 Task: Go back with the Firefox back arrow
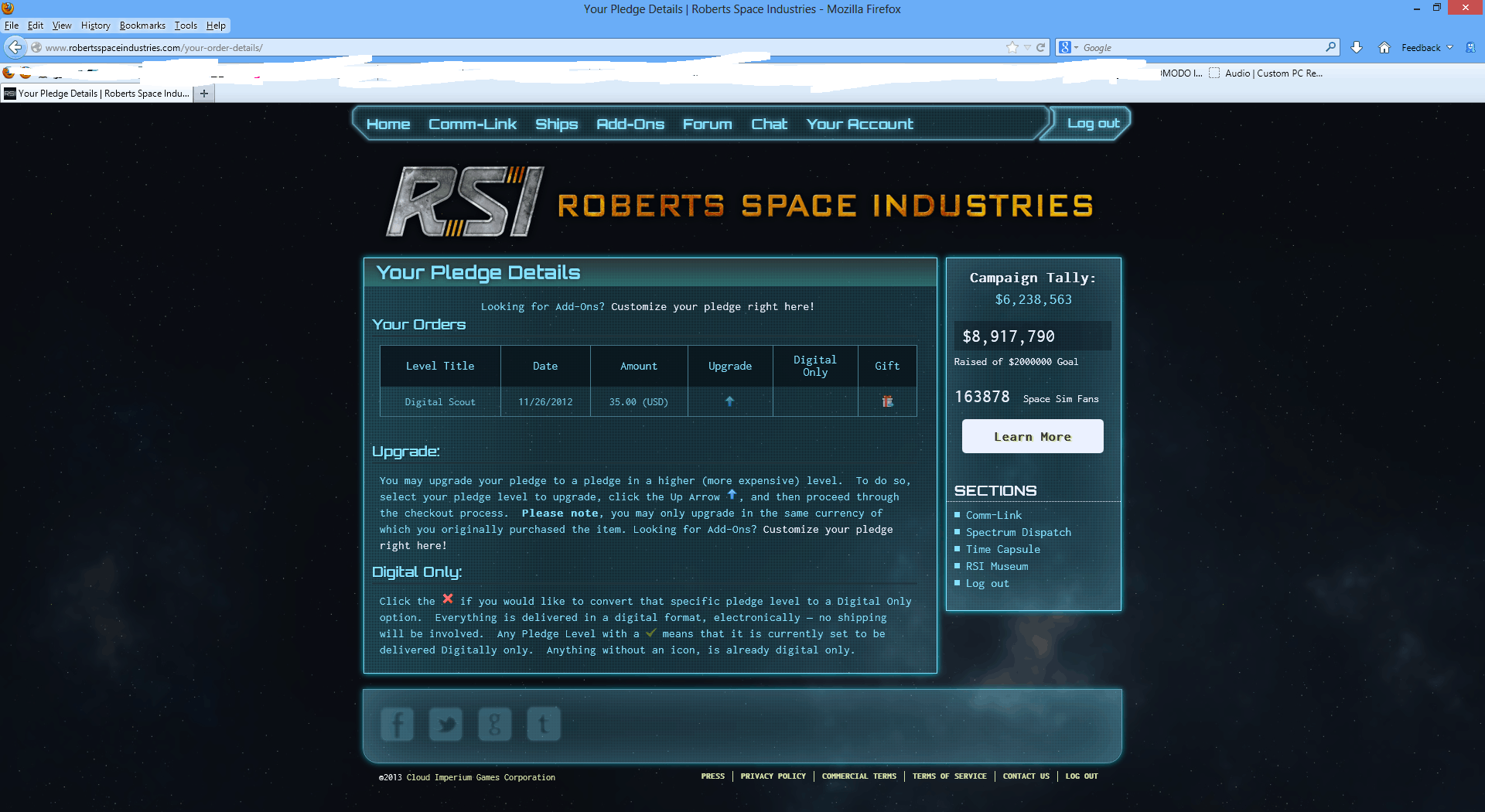tap(15, 48)
